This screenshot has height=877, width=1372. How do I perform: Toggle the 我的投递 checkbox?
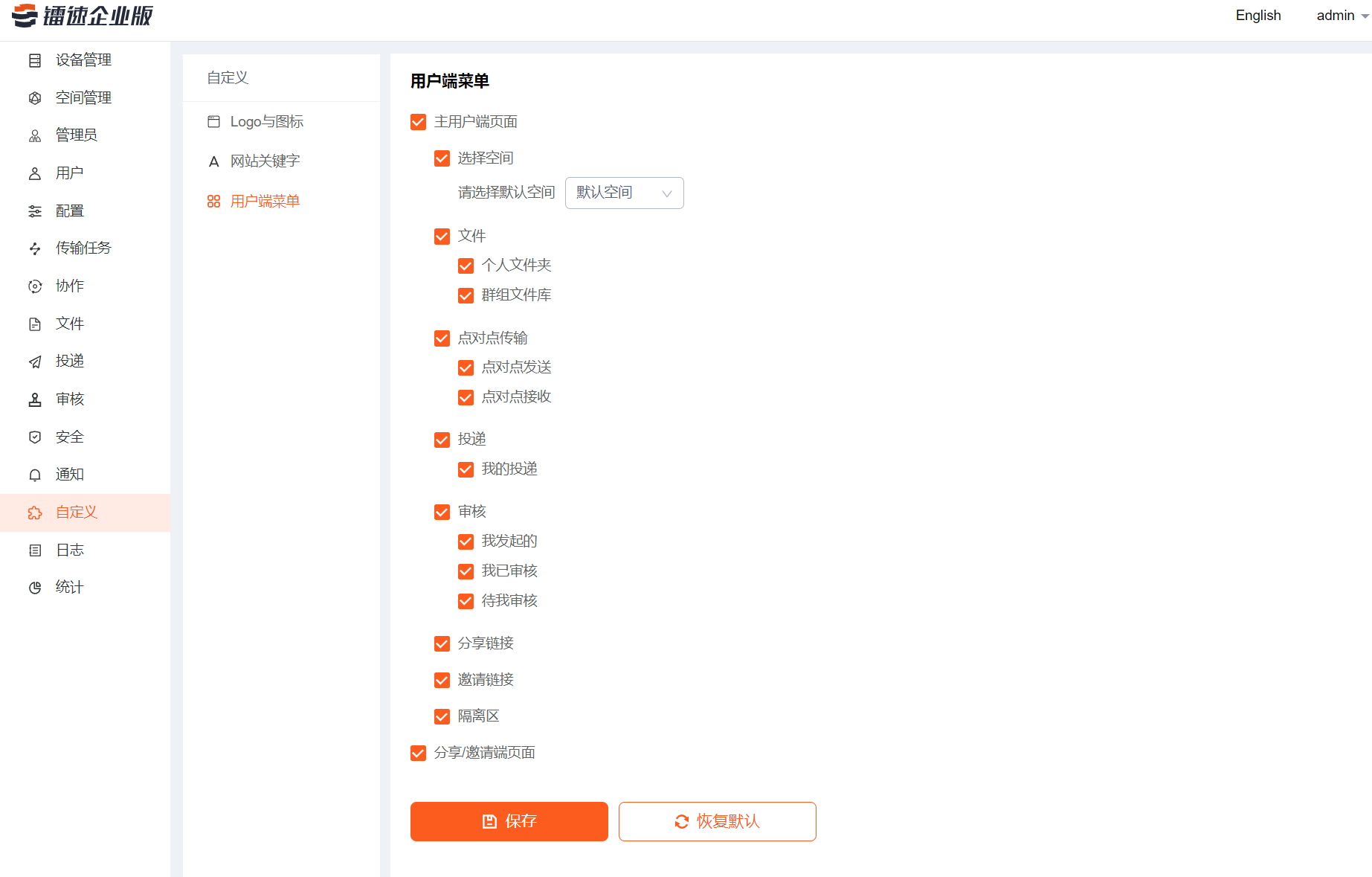[466, 469]
